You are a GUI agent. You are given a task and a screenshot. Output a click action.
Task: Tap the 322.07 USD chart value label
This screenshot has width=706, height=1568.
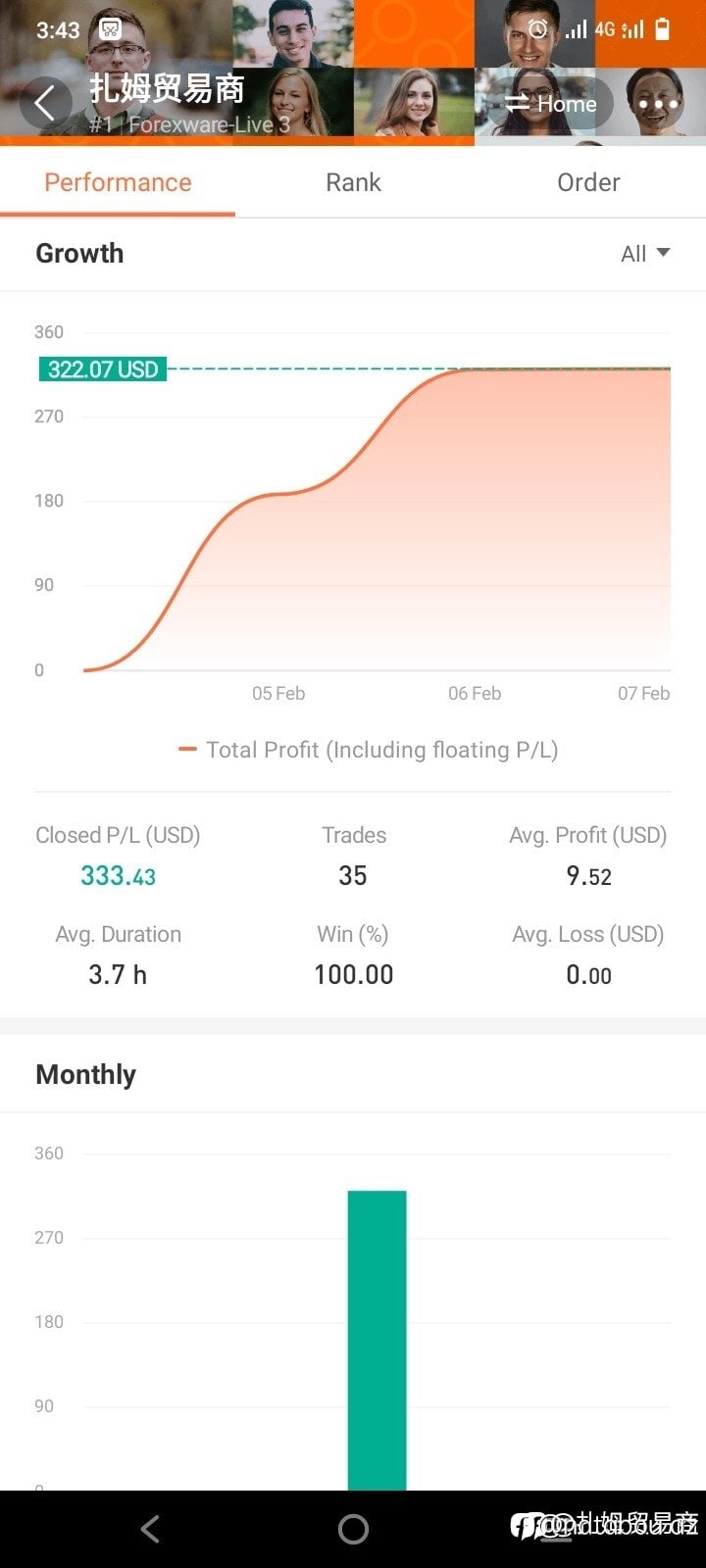click(x=103, y=369)
